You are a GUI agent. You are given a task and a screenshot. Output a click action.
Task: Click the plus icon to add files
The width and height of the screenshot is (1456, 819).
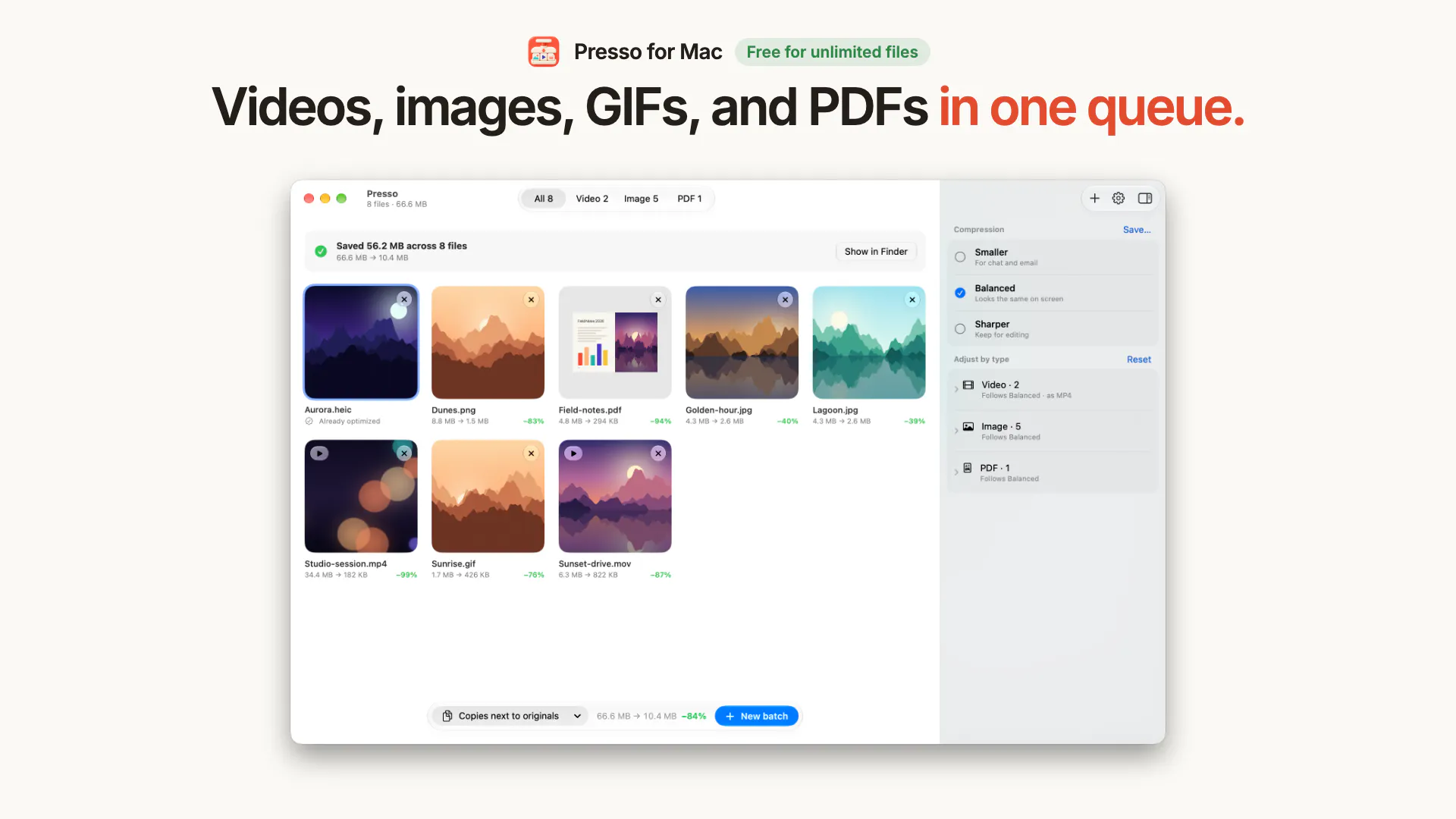[1094, 199]
